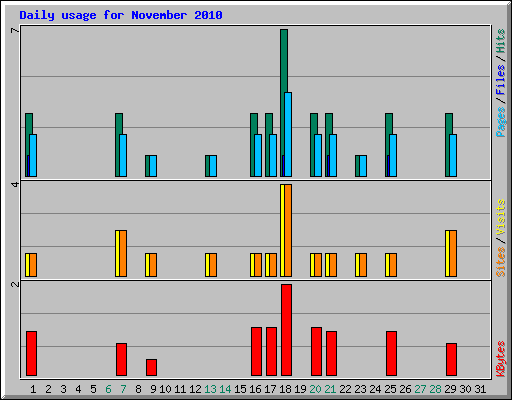512x400 pixels.
Task: Click the axis maximum value "4"
Action: click(x=15, y=184)
